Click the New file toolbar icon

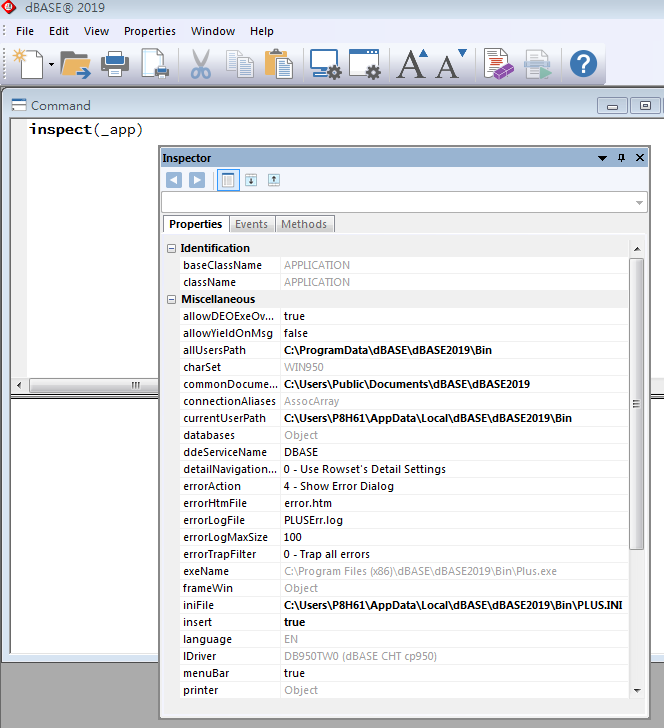tap(29, 64)
